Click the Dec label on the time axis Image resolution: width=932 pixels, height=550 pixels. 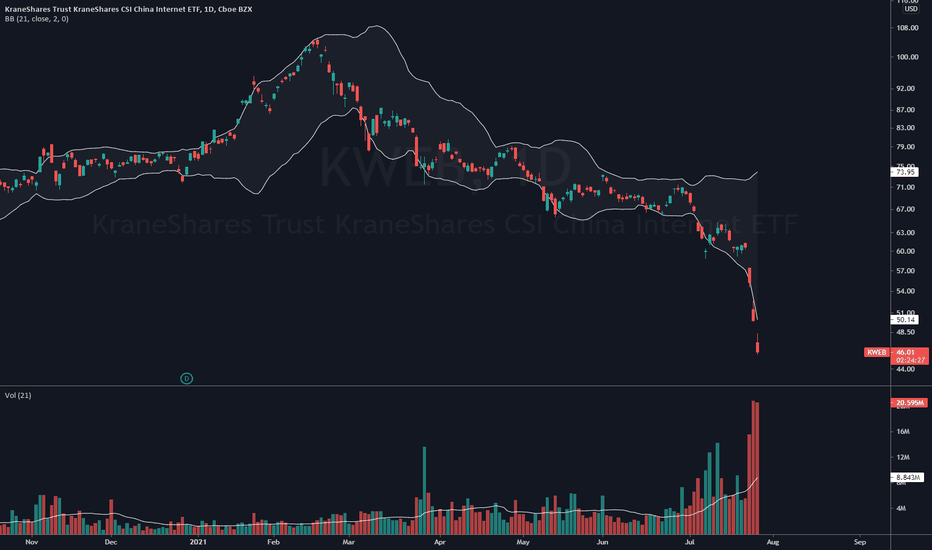click(x=111, y=542)
